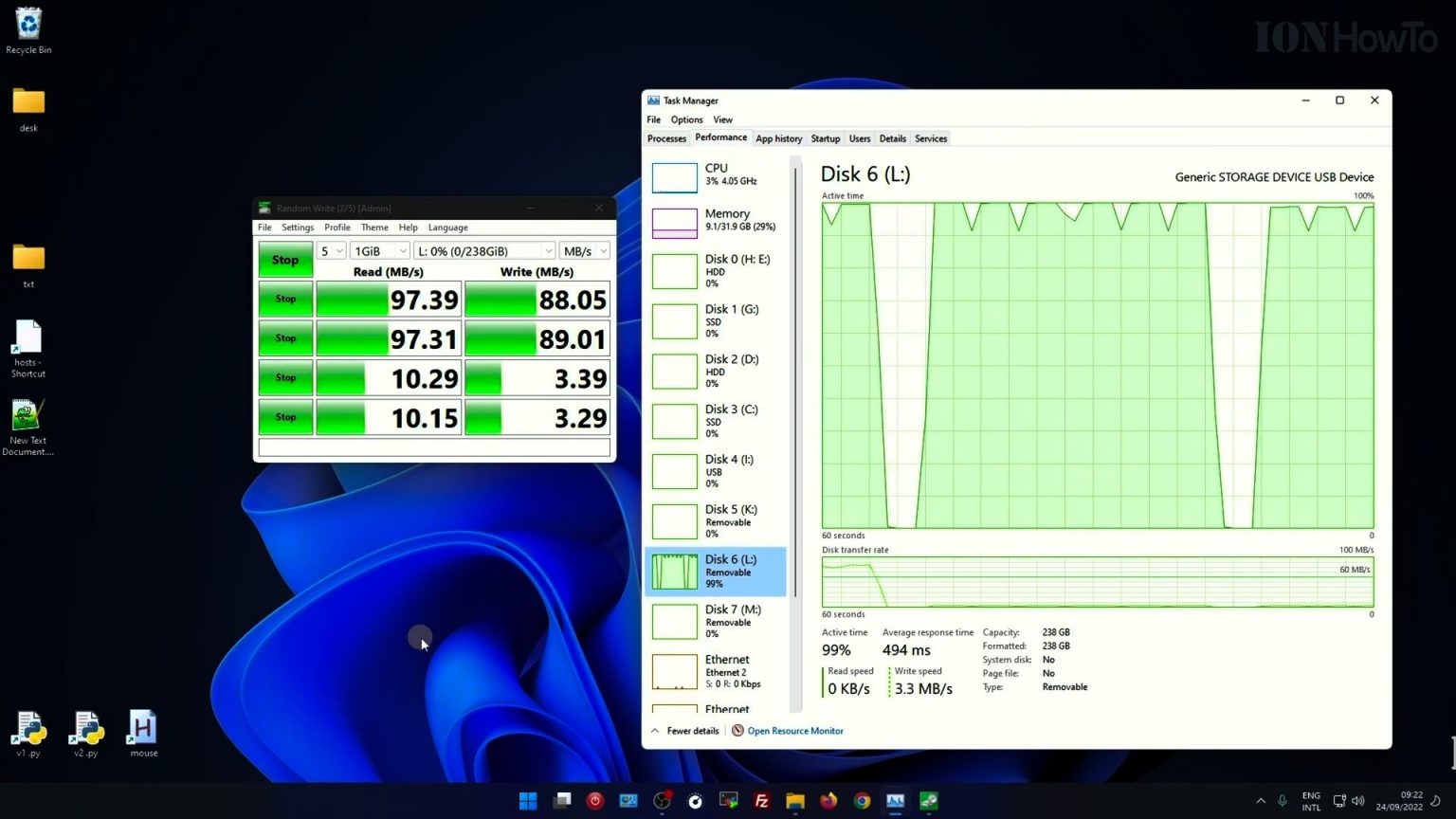Click the volume speaker icon in system tray
Screen dimensions: 1456x819
pyautogui.click(x=1357, y=801)
